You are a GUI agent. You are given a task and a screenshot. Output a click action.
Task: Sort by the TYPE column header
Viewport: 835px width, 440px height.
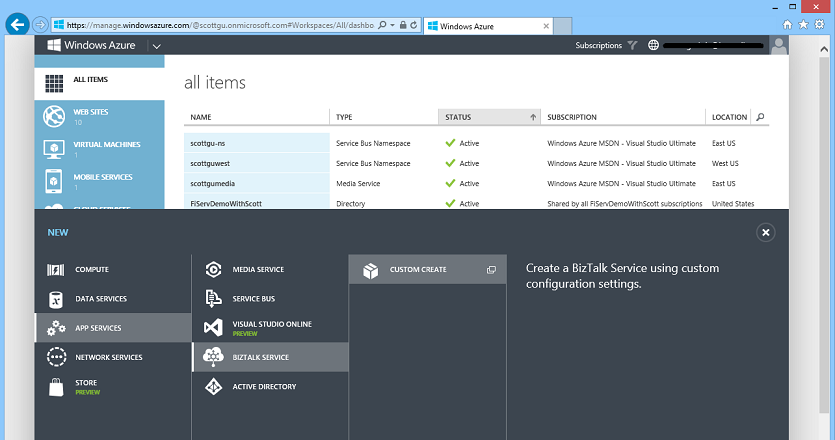tap(384, 117)
